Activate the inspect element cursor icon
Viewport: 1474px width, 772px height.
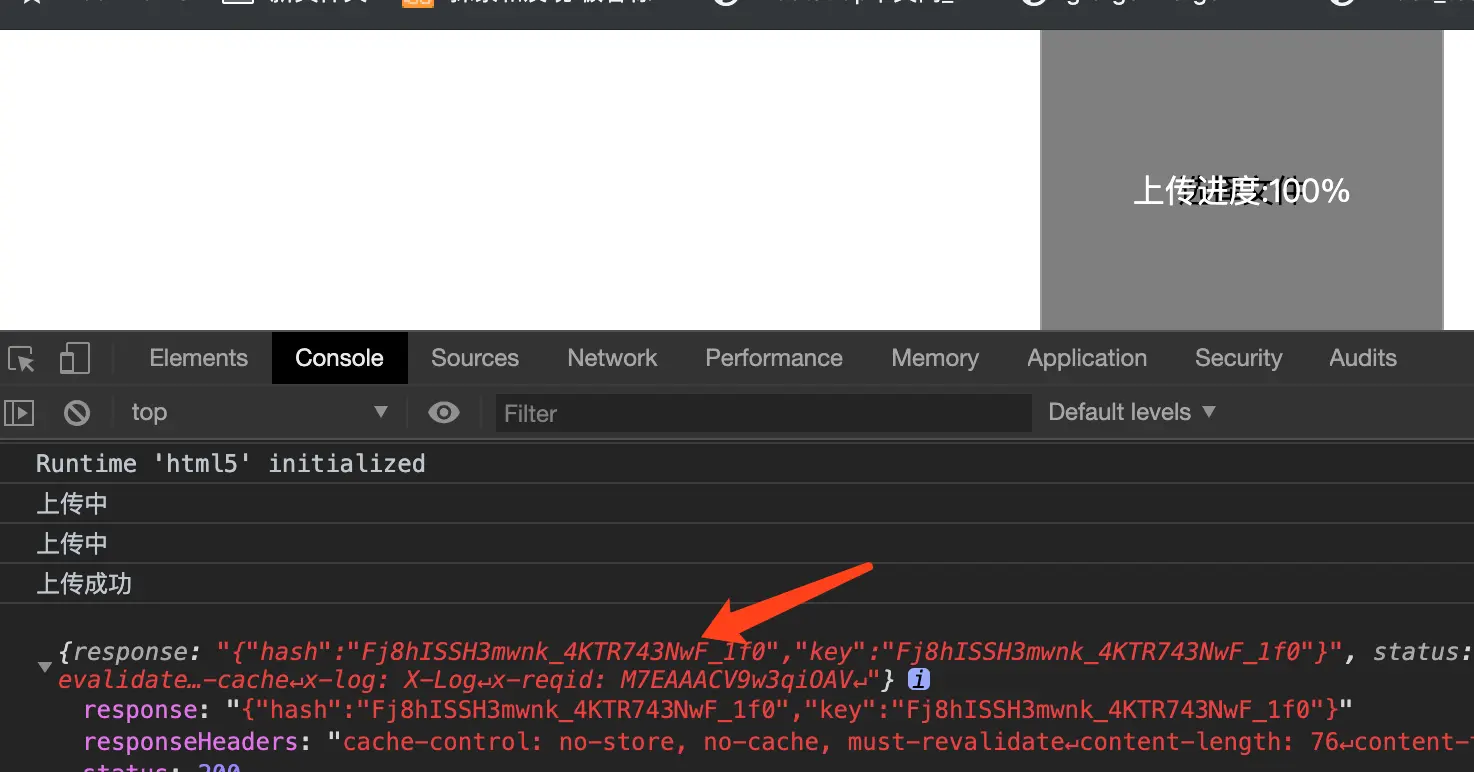(x=21, y=359)
